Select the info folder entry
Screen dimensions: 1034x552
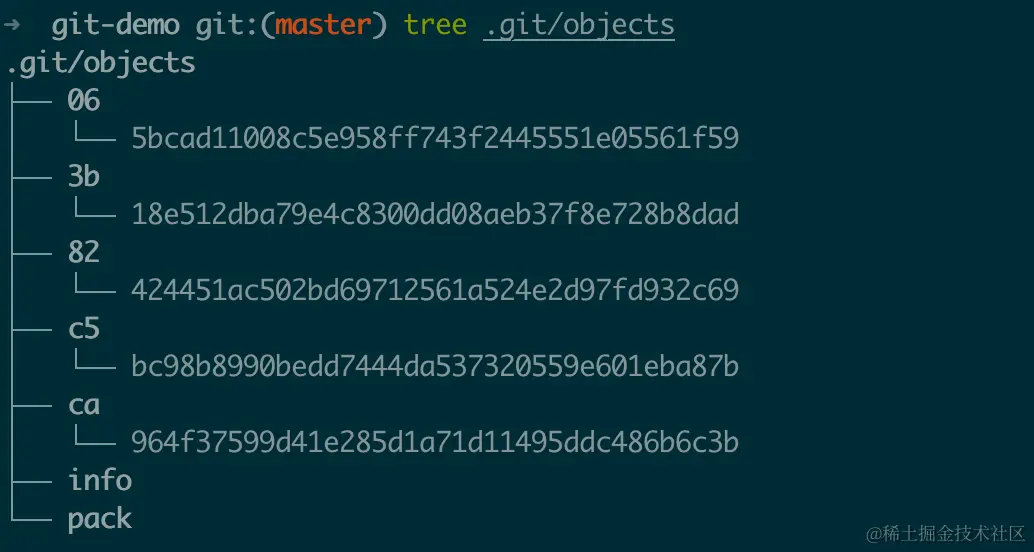click(x=100, y=480)
